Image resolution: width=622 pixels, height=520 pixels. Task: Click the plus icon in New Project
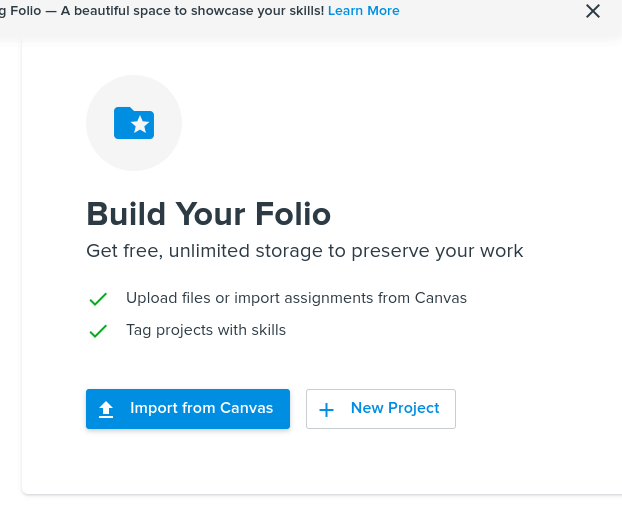[x=326, y=409]
